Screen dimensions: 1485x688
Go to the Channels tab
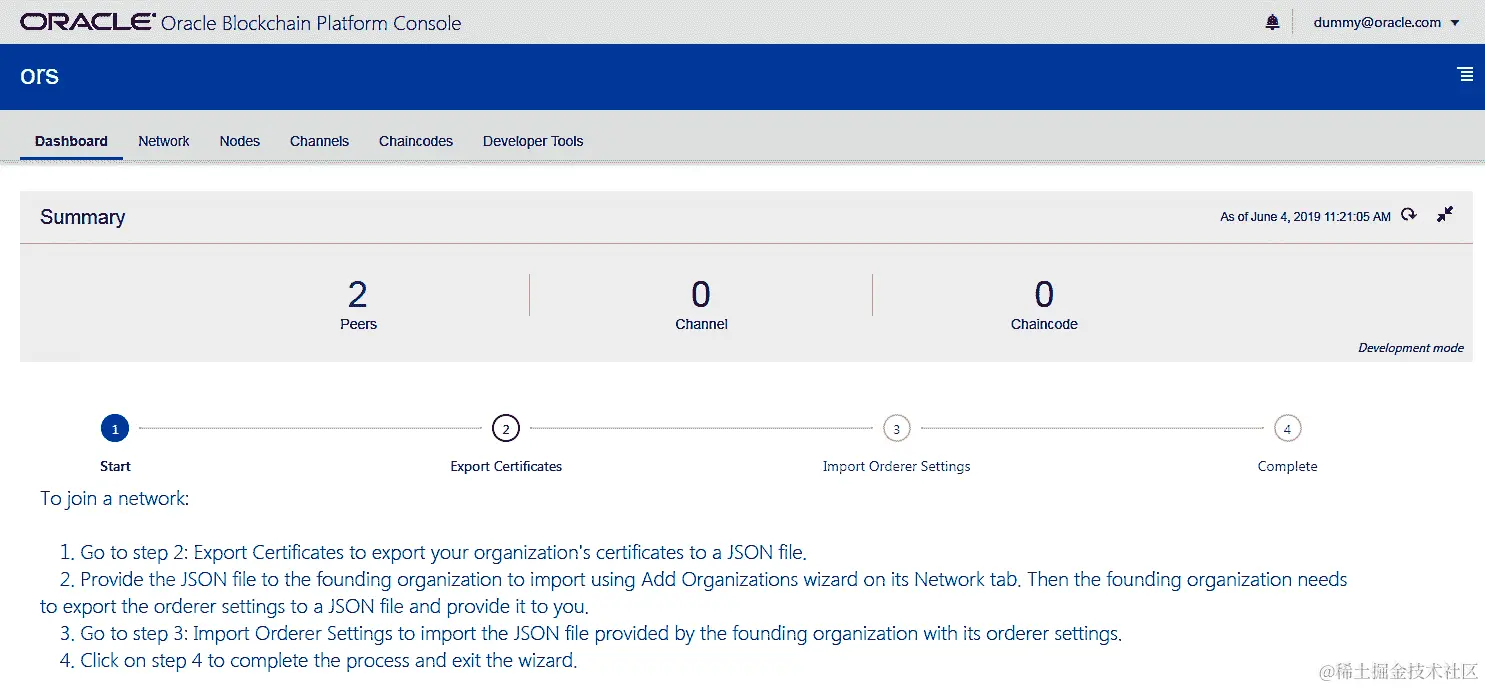click(319, 141)
